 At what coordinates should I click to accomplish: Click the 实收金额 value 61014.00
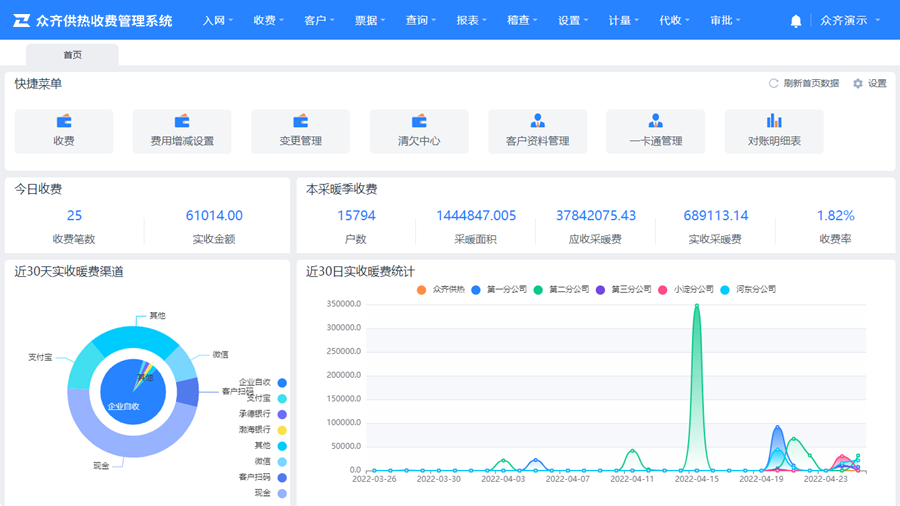[214, 216]
